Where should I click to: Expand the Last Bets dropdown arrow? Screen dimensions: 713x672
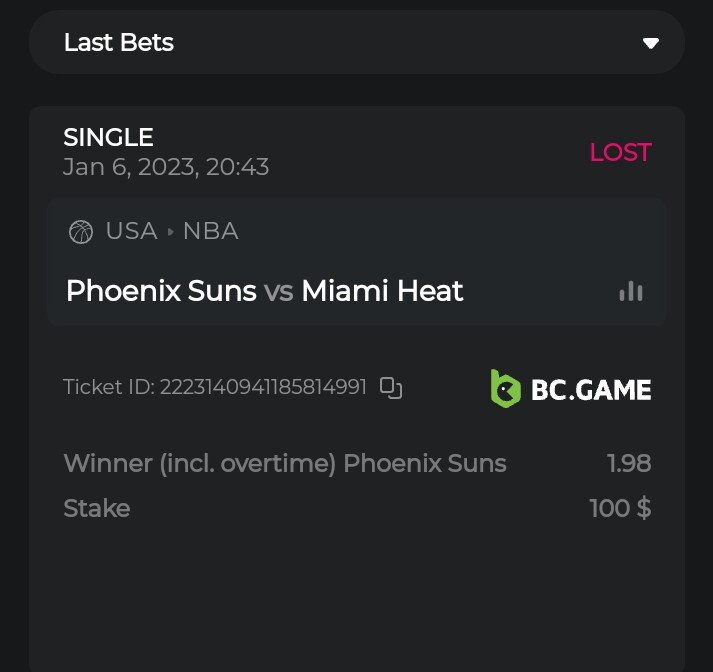coord(651,43)
